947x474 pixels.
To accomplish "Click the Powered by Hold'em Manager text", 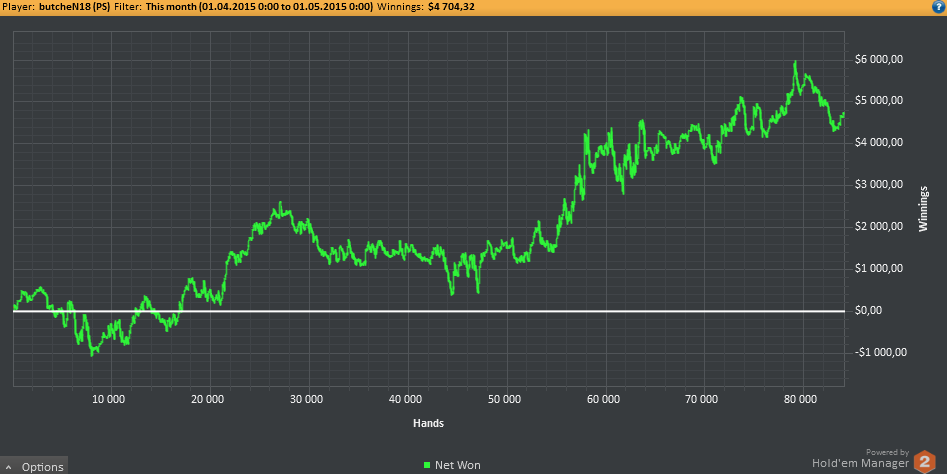I will [x=860, y=459].
